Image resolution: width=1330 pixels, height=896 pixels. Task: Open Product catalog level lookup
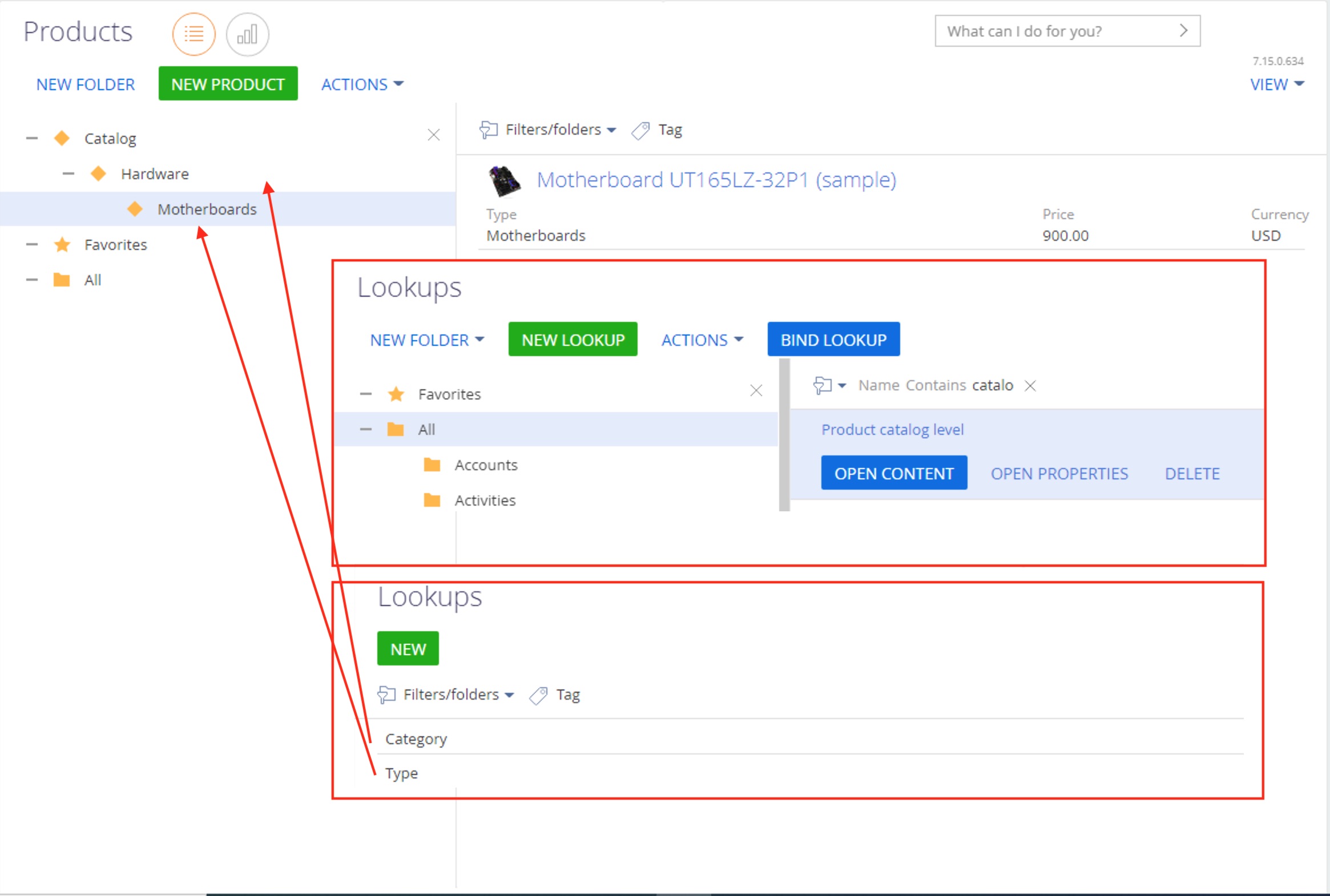[x=892, y=430]
